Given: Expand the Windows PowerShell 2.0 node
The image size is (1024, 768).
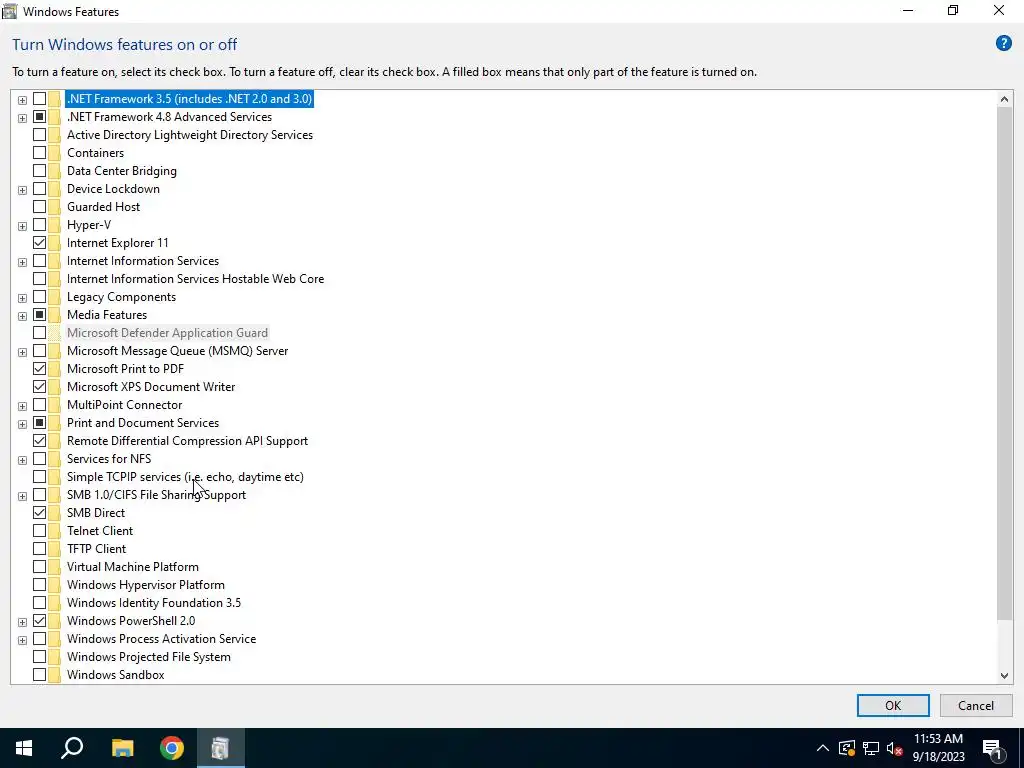Looking at the screenshot, I should (22, 622).
